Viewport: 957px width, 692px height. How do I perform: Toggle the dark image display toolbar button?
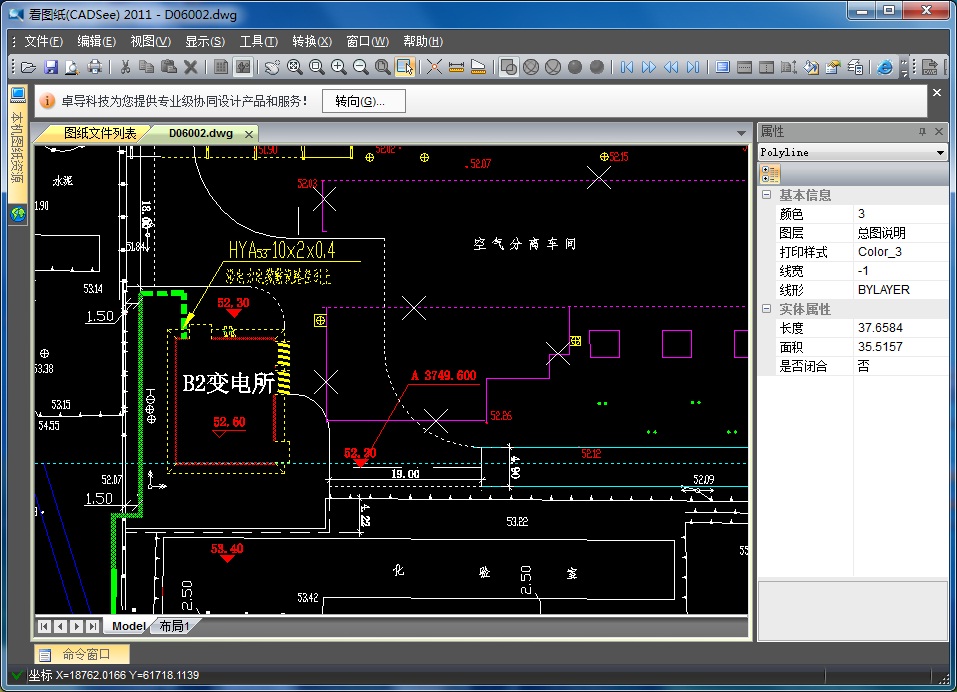point(243,67)
